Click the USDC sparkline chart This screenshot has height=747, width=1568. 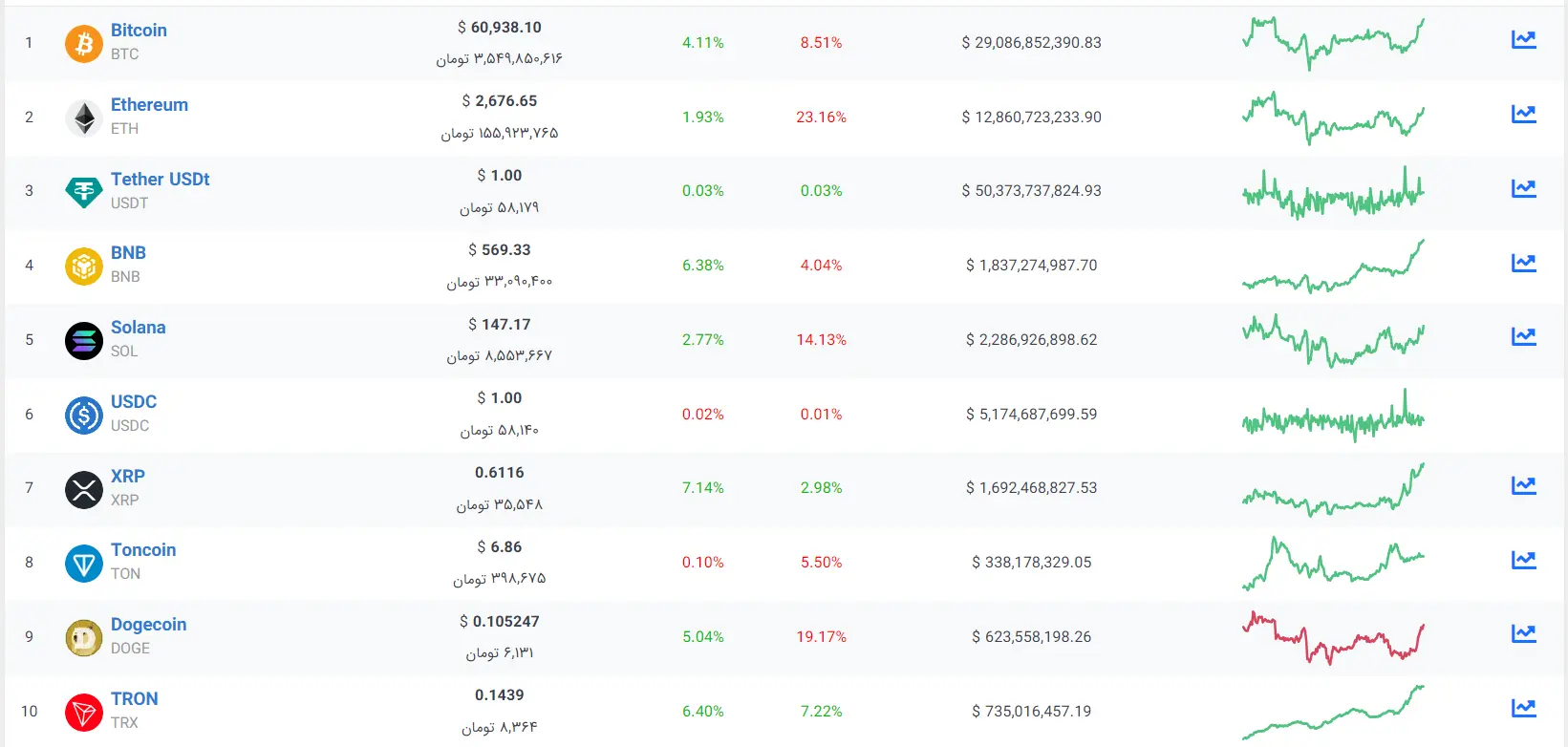pyautogui.click(x=1333, y=416)
